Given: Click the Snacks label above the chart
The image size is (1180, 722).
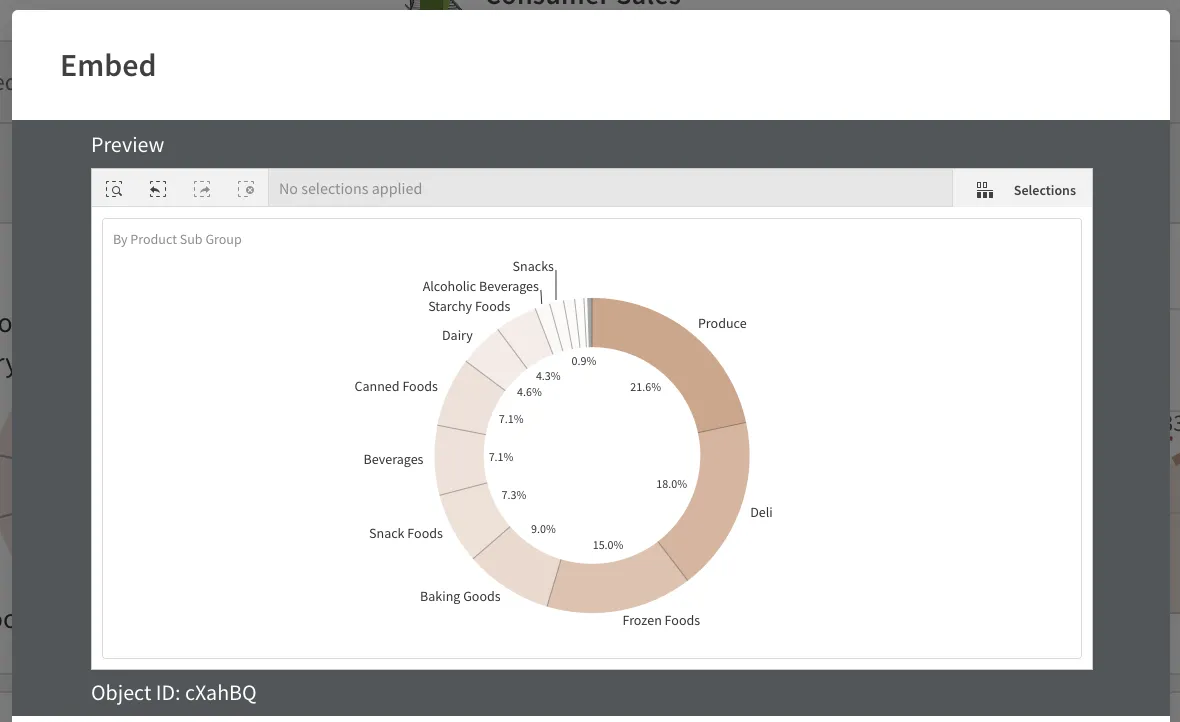Looking at the screenshot, I should click(x=532, y=266).
